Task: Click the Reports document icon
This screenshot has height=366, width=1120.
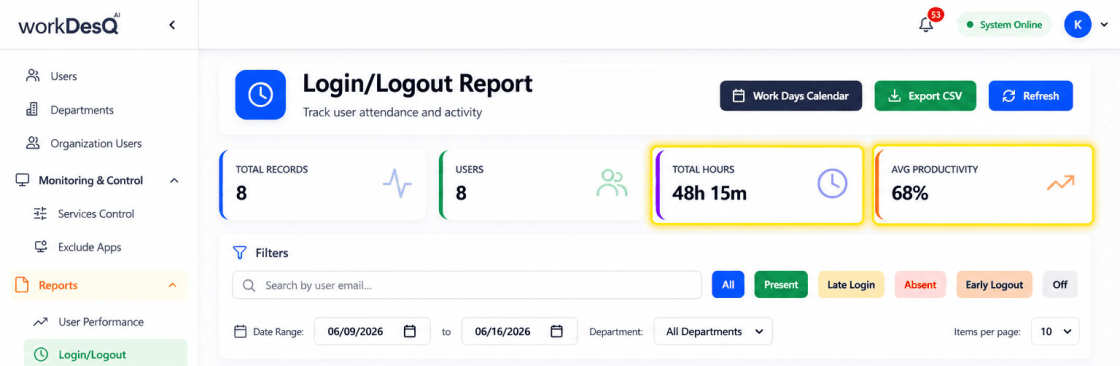Action: [22, 285]
